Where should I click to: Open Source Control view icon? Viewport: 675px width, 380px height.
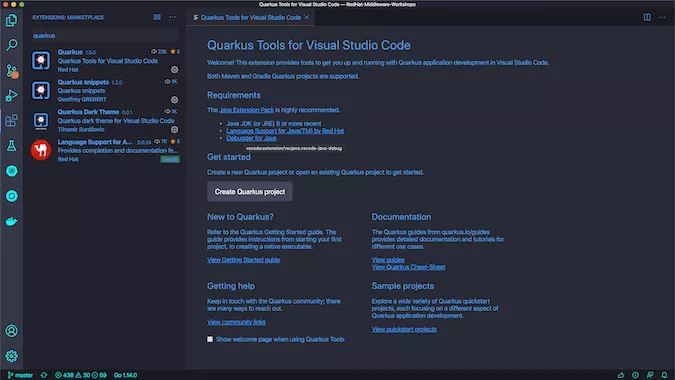tap(12, 71)
